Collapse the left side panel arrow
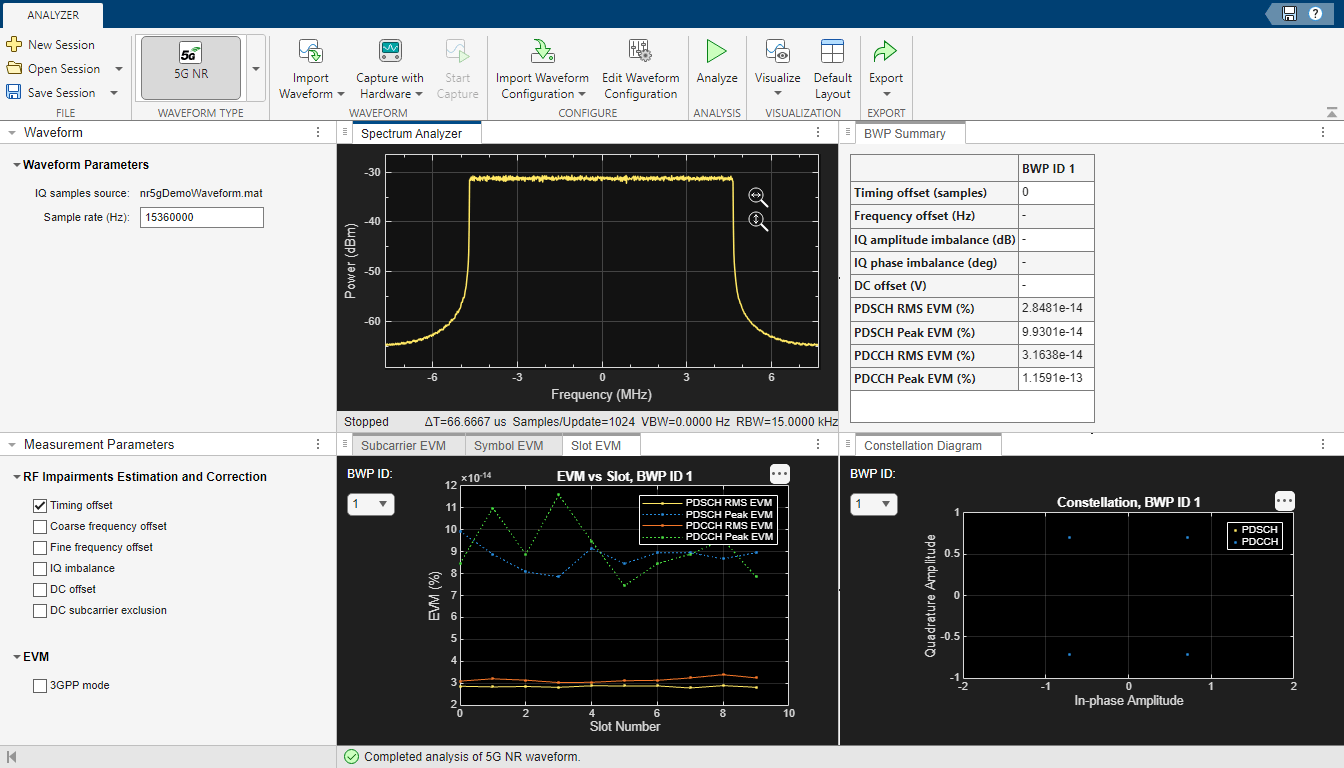Screen dimensions: 1344x768 (12, 757)
